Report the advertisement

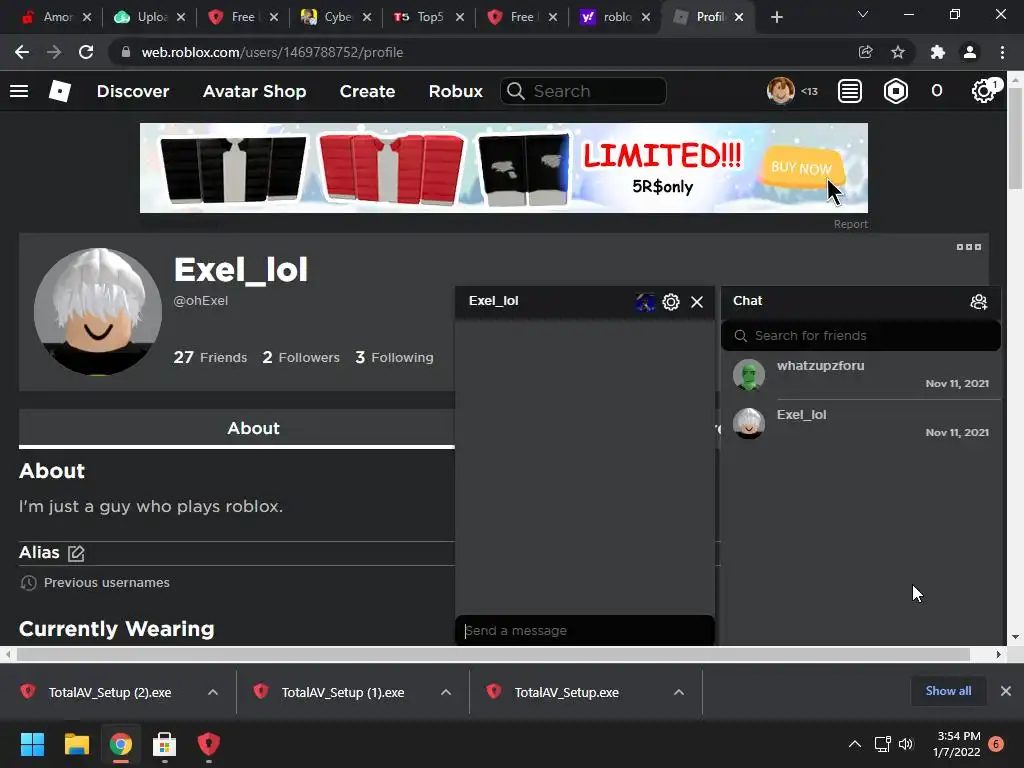tap(850, 224)
